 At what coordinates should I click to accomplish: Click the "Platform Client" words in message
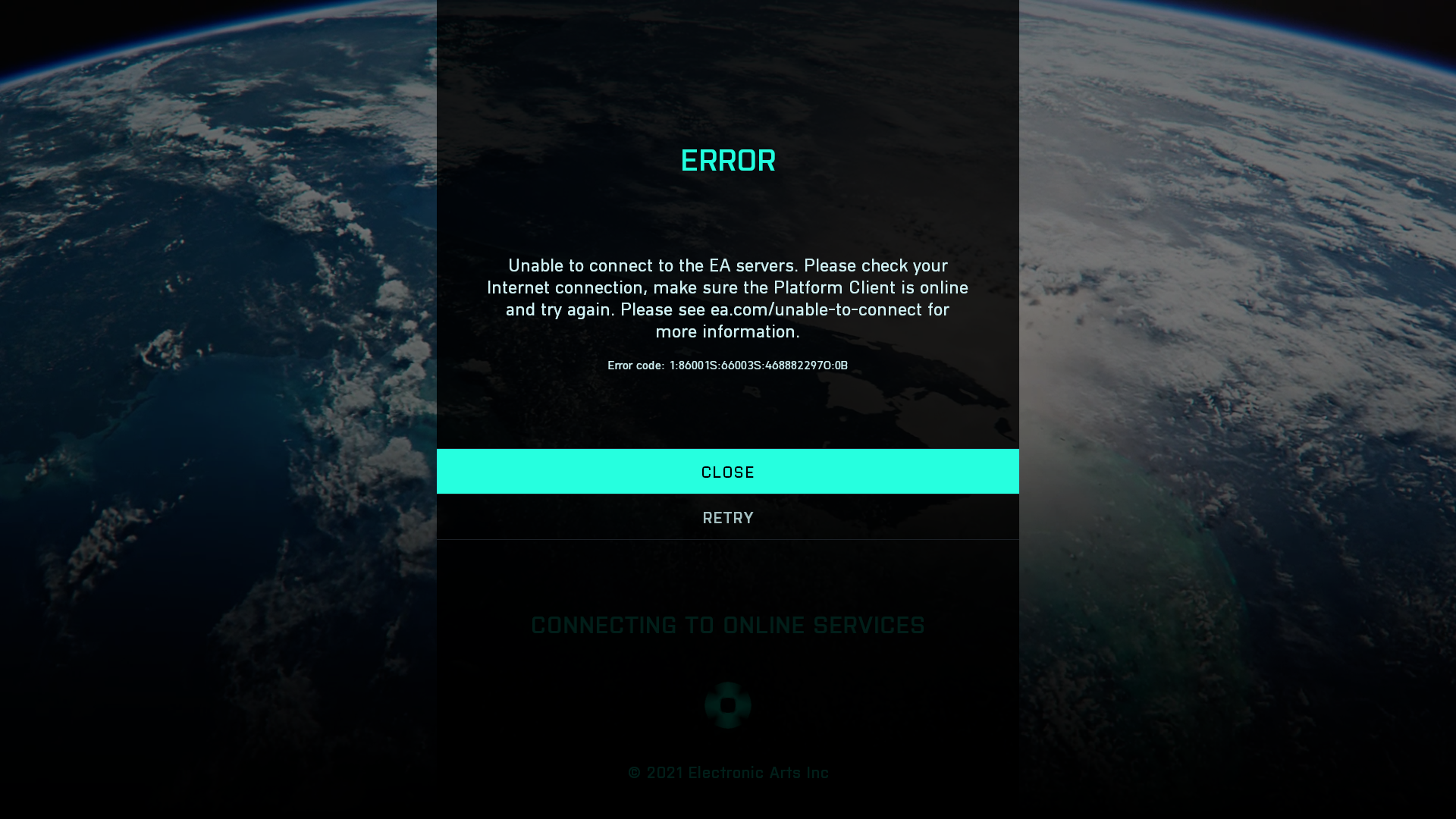pos(834,287)
